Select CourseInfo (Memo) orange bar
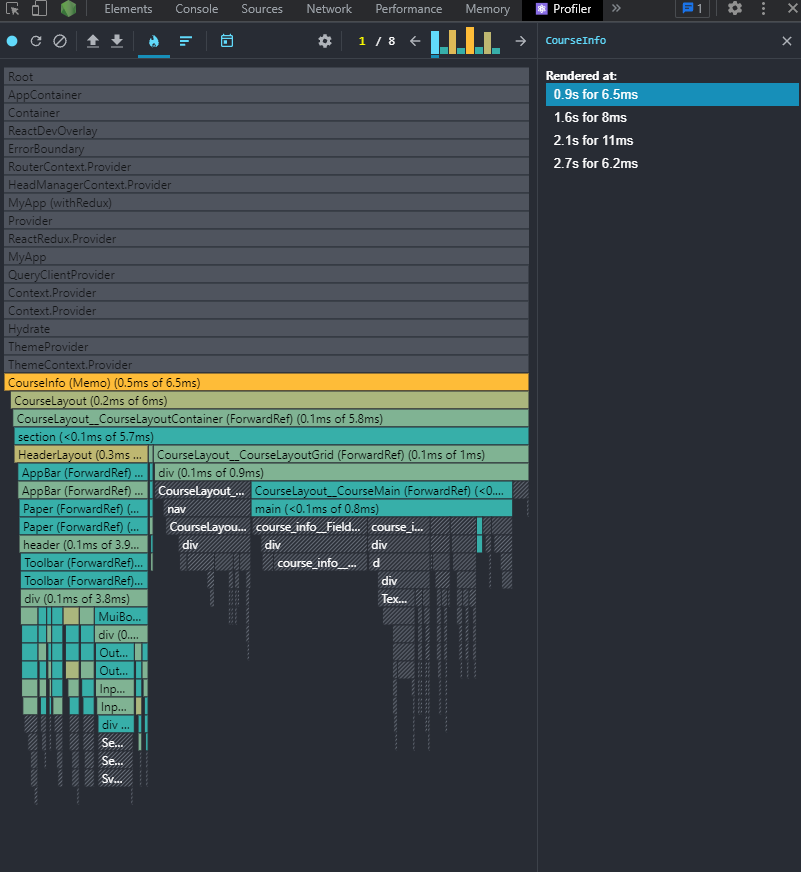This screenshot has width=801, height=872. click(x=266, y=383)
